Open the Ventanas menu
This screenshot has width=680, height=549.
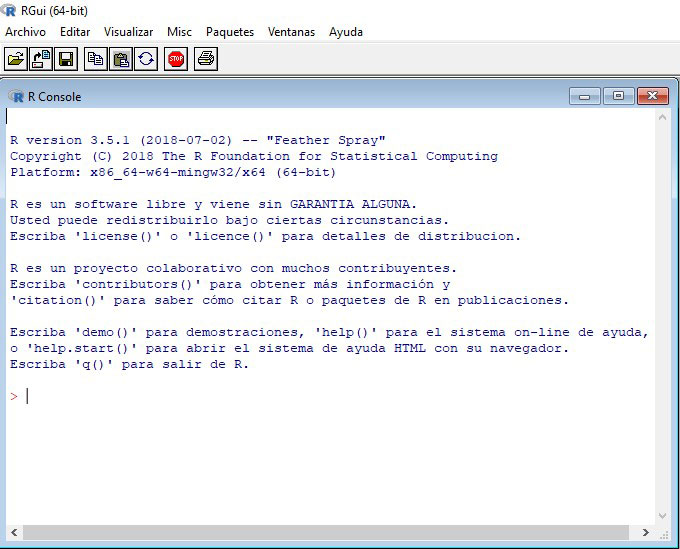tap(291, 32)
